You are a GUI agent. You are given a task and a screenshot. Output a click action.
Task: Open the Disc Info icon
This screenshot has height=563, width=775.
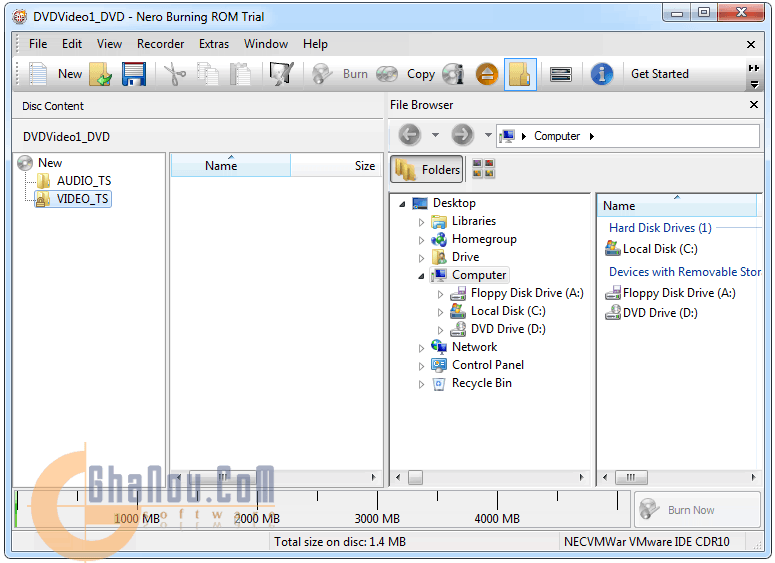coord(453,74)
